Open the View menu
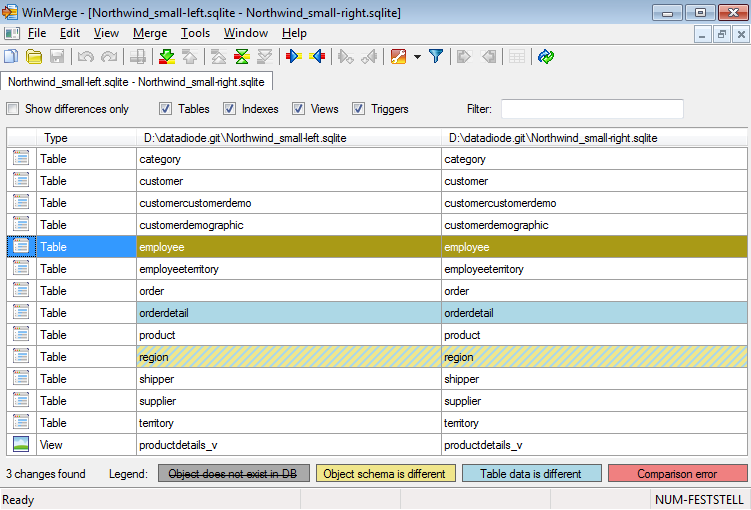This screenshot has width=751, height=510. [x=106, y=33]
